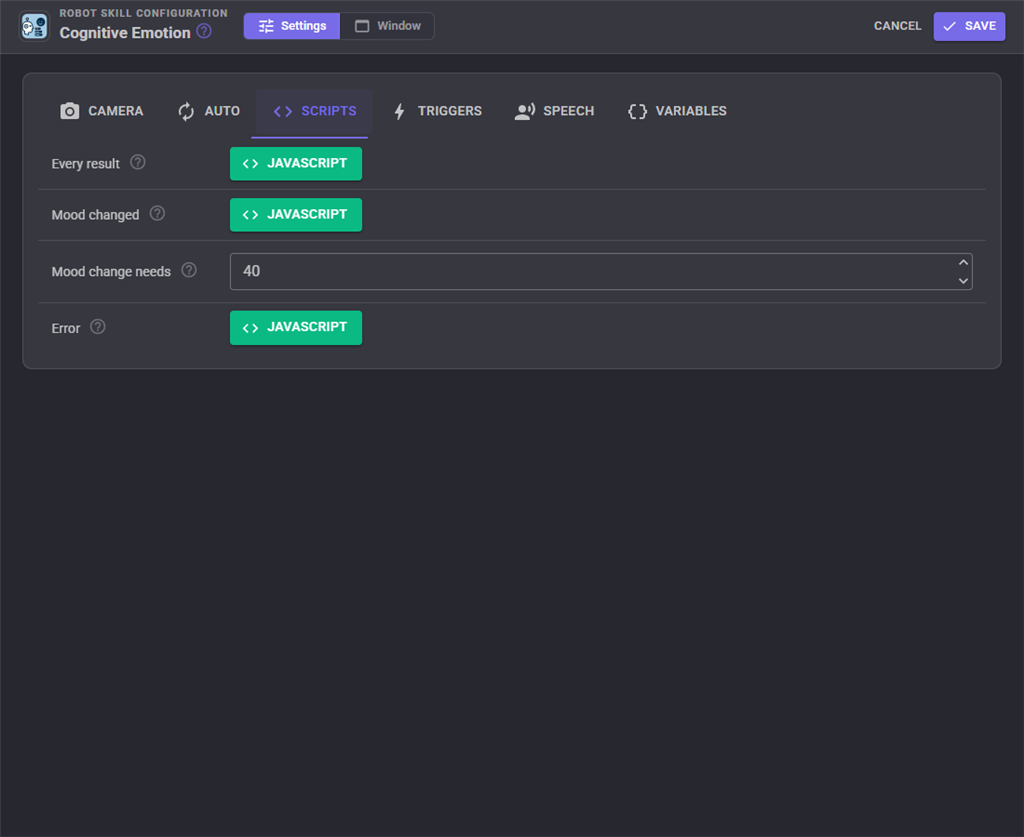Decrease Mood change needs with down arrow

tap(963, 281)
